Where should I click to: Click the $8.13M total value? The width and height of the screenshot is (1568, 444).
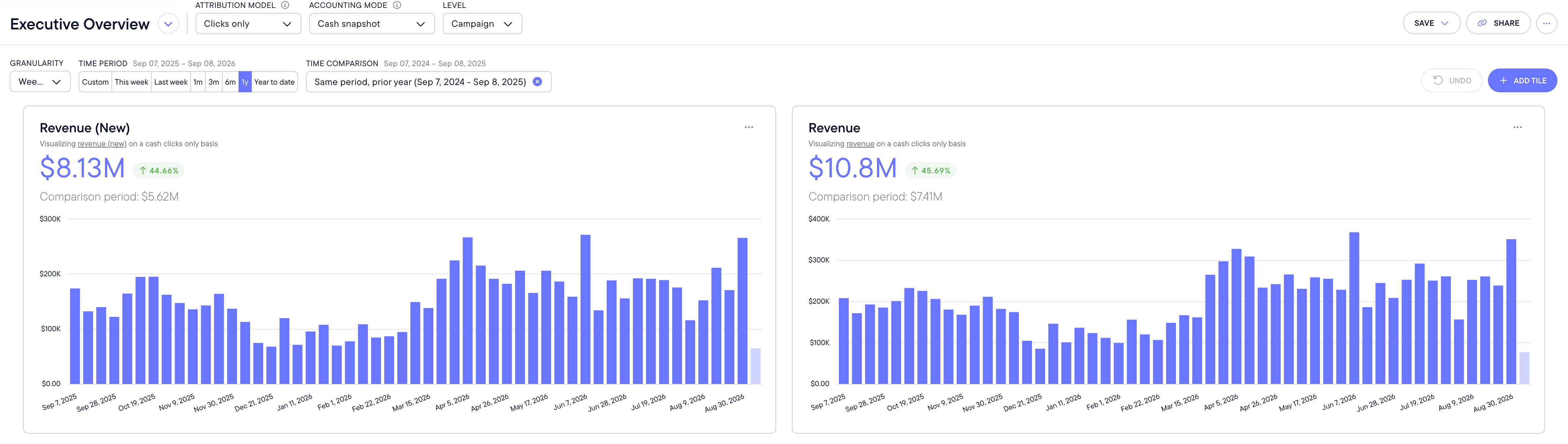click(x=82, y=168)
